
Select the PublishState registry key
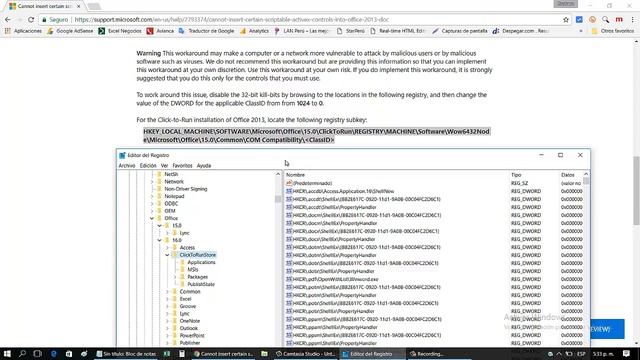pyautogui.click(x=201, y=284)
